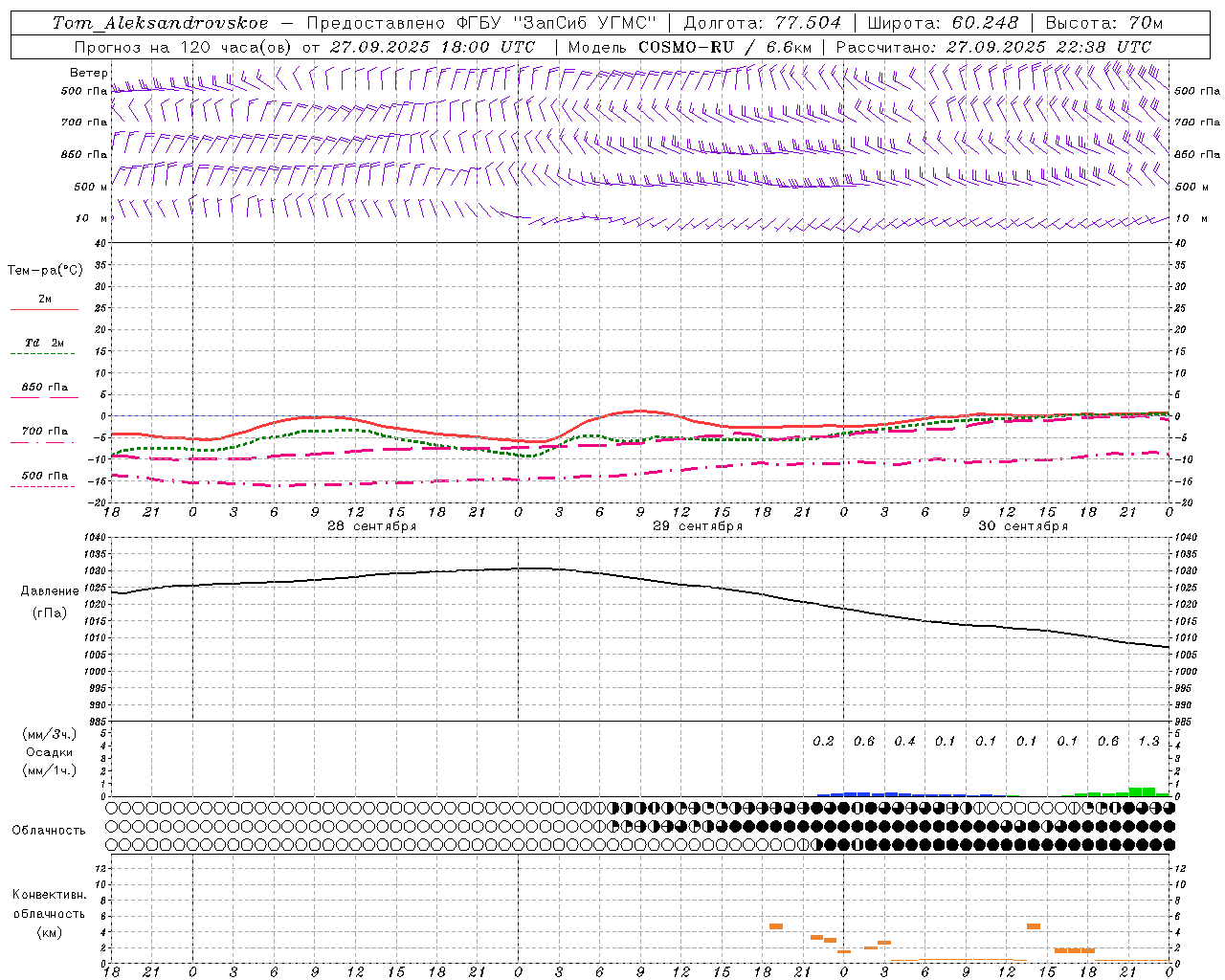Click the 30 сентября date label
The height and width of the screenshot is (980, 1225).
pyautogui.click(x=1022, y=526)
